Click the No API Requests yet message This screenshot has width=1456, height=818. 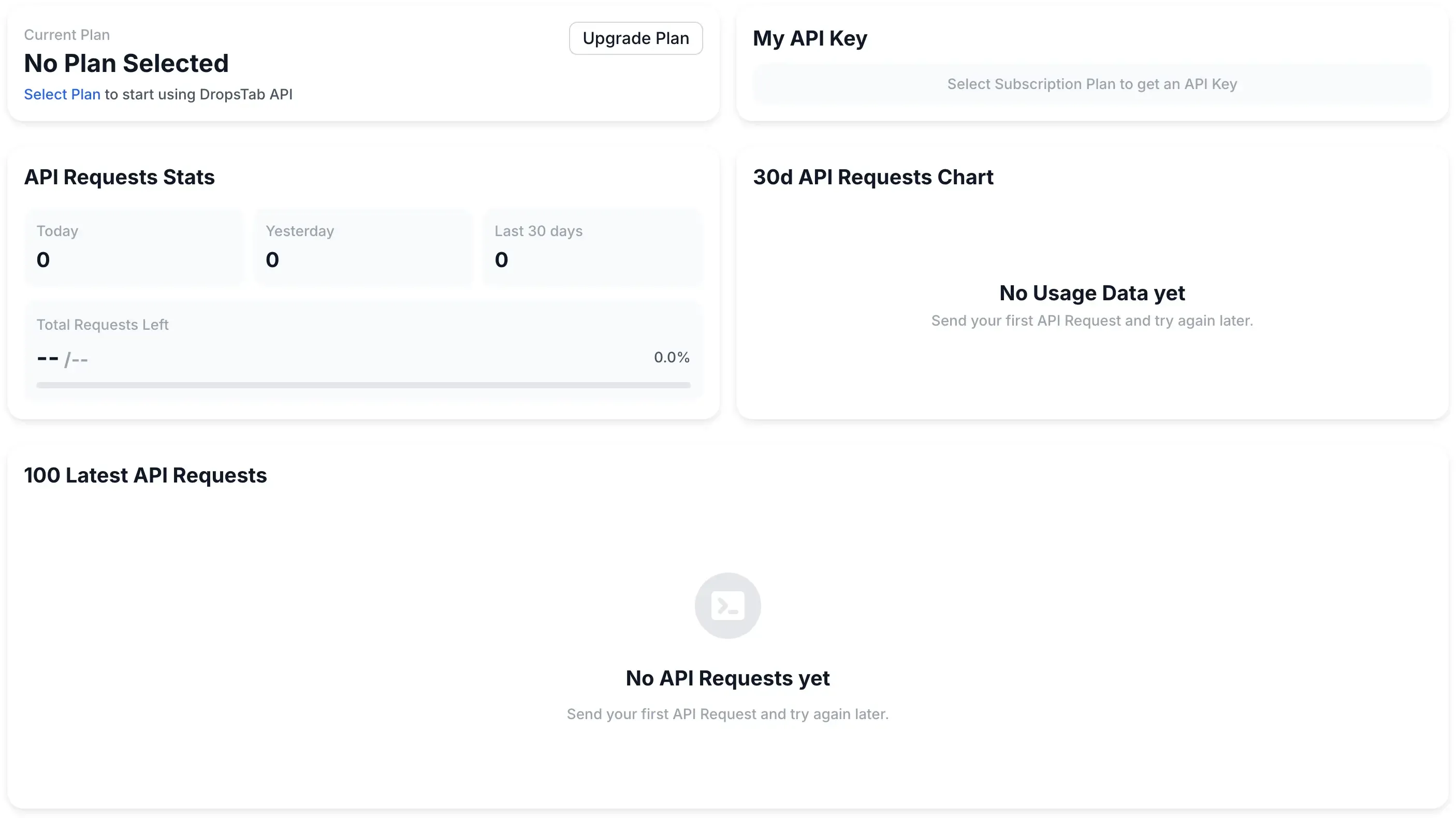pos(727,678)
